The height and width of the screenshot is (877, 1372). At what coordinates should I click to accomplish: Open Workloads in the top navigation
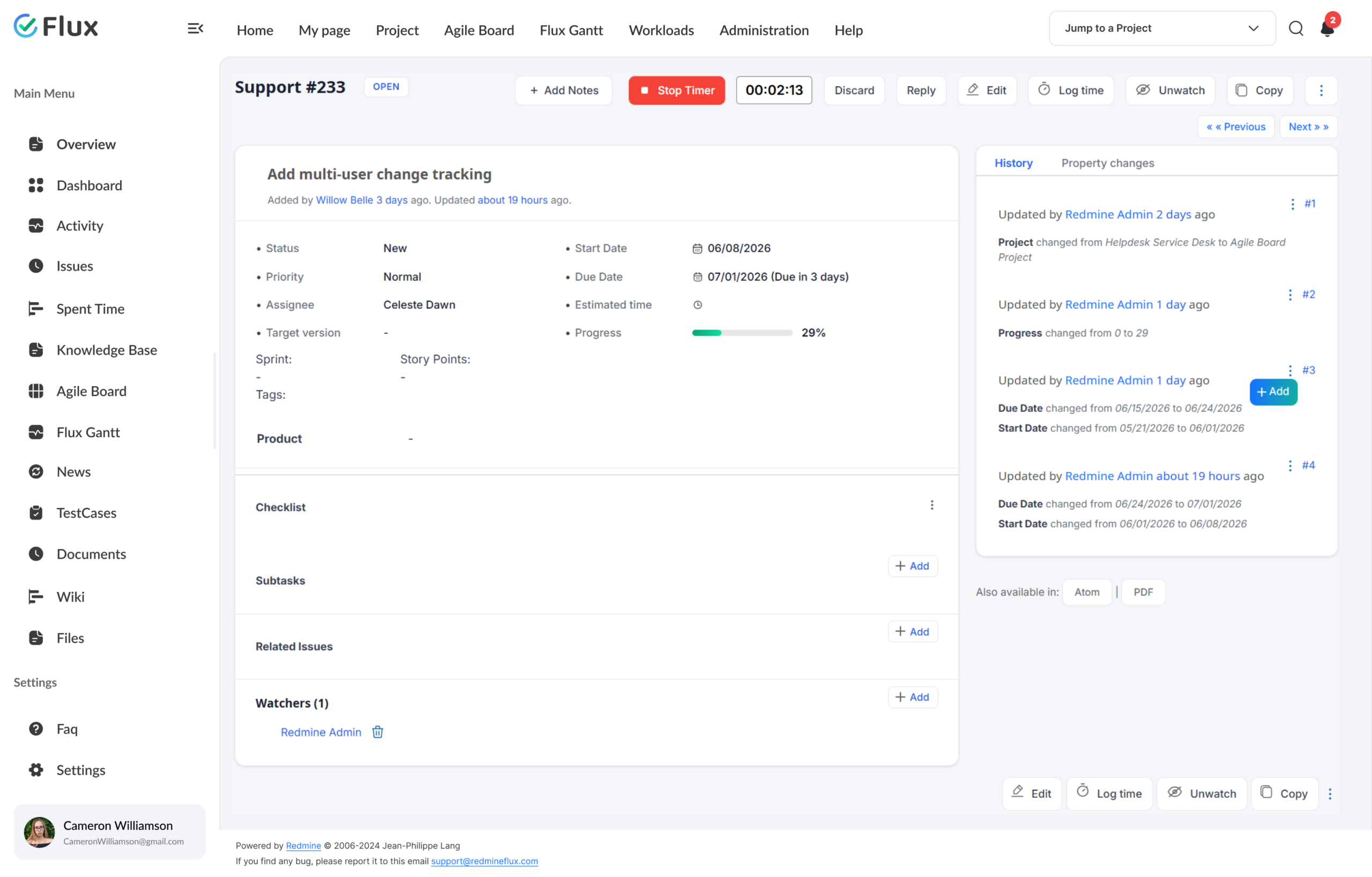coord(661,29)
